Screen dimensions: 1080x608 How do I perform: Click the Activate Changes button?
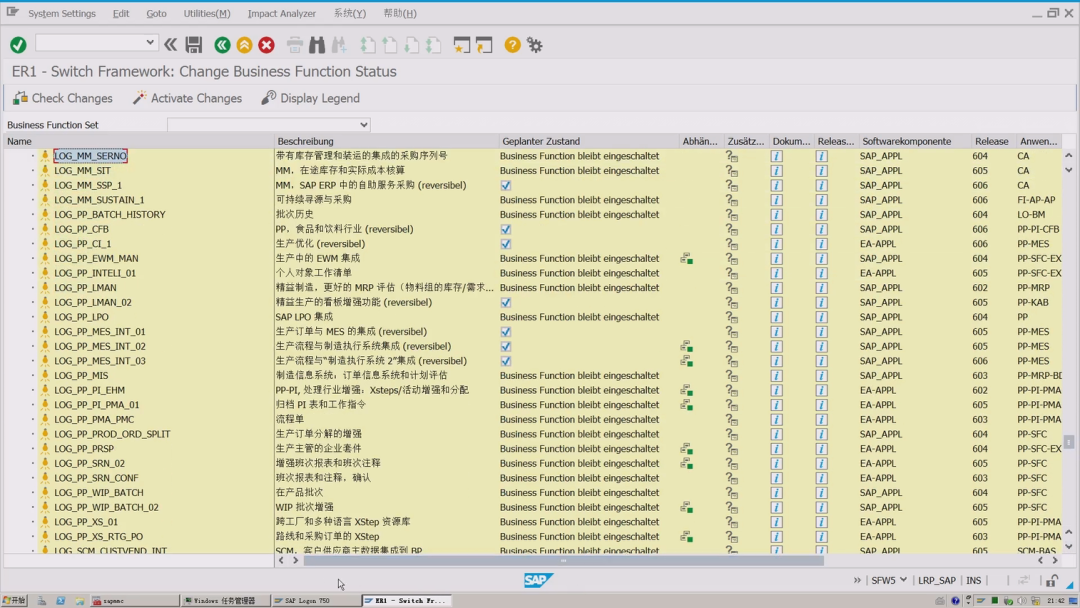[187, 98]
